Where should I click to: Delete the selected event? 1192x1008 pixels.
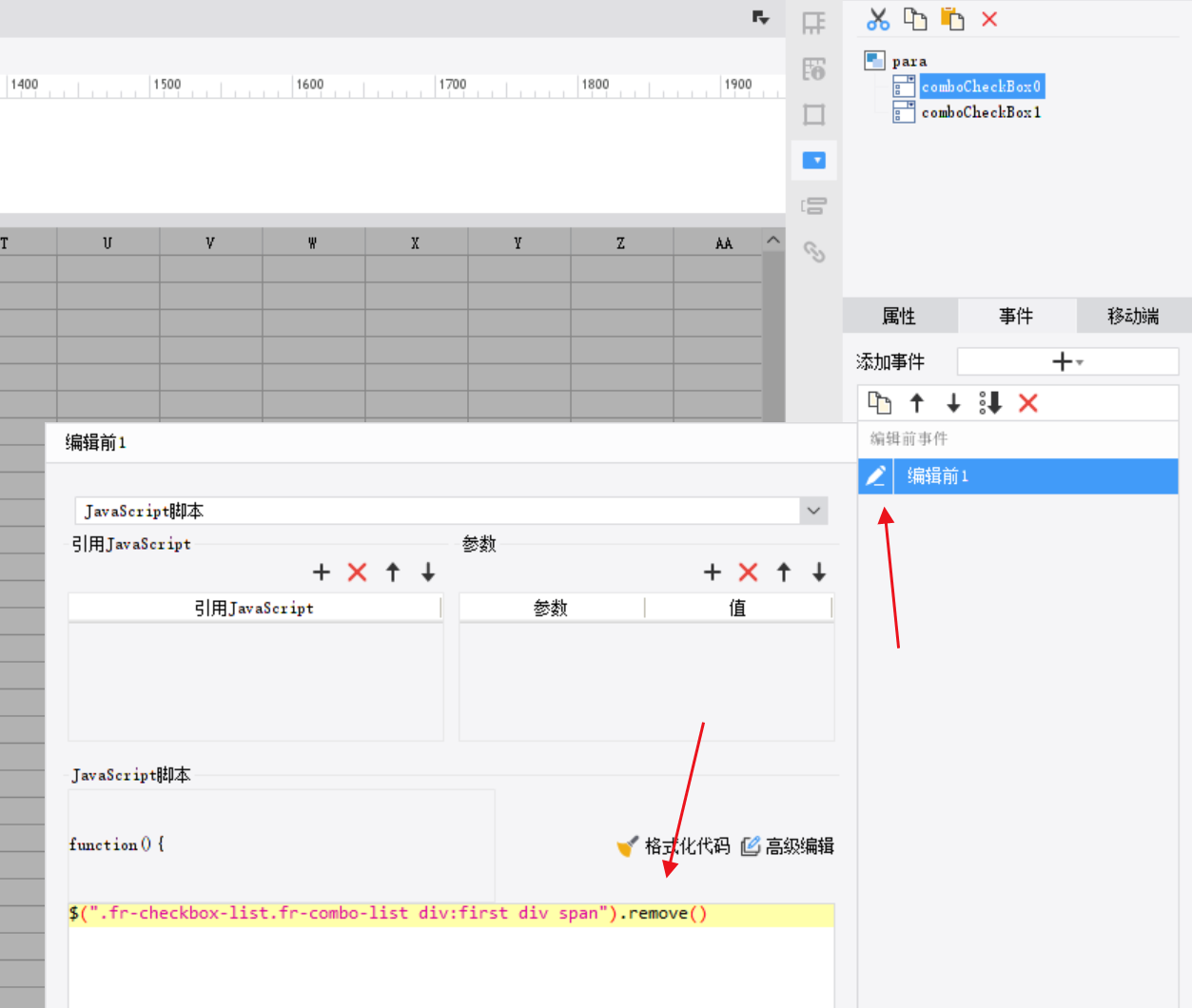coord(1027,403)
